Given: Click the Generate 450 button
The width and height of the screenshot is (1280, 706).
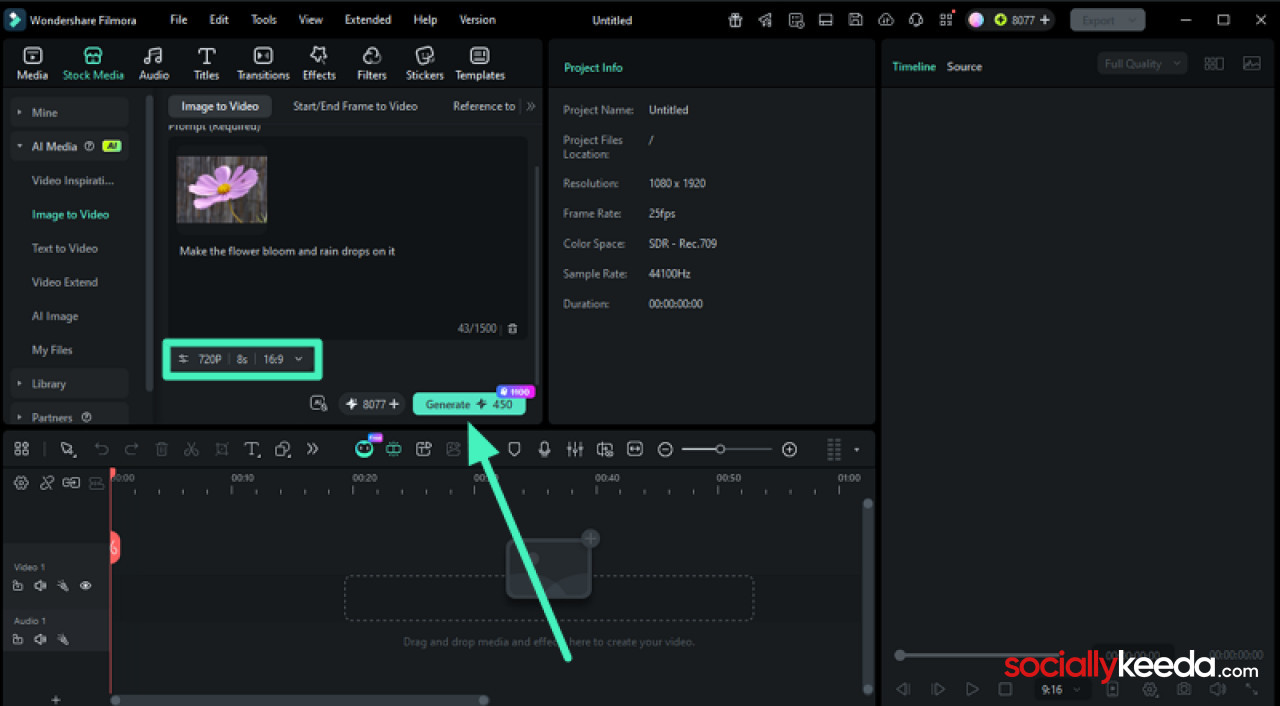Looking at the screenshot, I should point(469,404).
